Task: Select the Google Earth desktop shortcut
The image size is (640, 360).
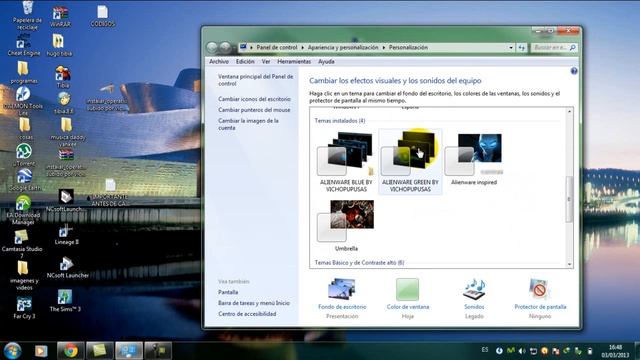Action: (24, 180)
